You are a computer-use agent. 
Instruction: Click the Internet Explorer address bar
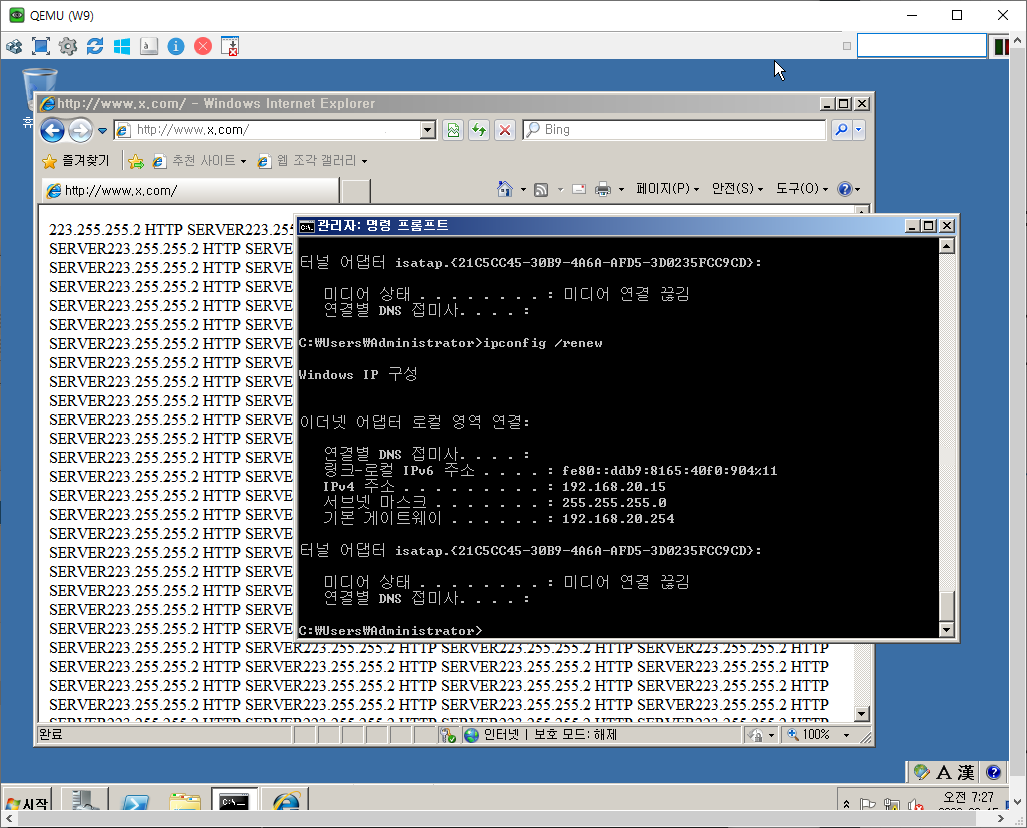268,130
